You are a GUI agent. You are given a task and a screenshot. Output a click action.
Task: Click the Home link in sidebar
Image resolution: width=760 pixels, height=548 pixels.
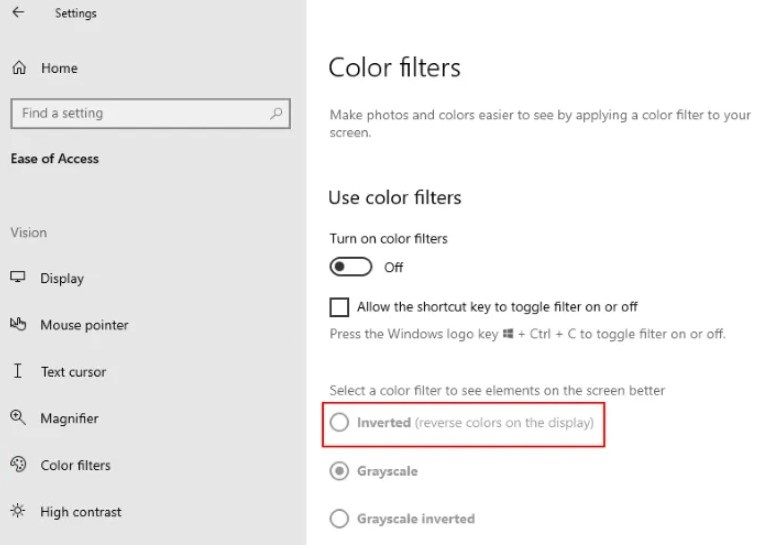(59, 68)
